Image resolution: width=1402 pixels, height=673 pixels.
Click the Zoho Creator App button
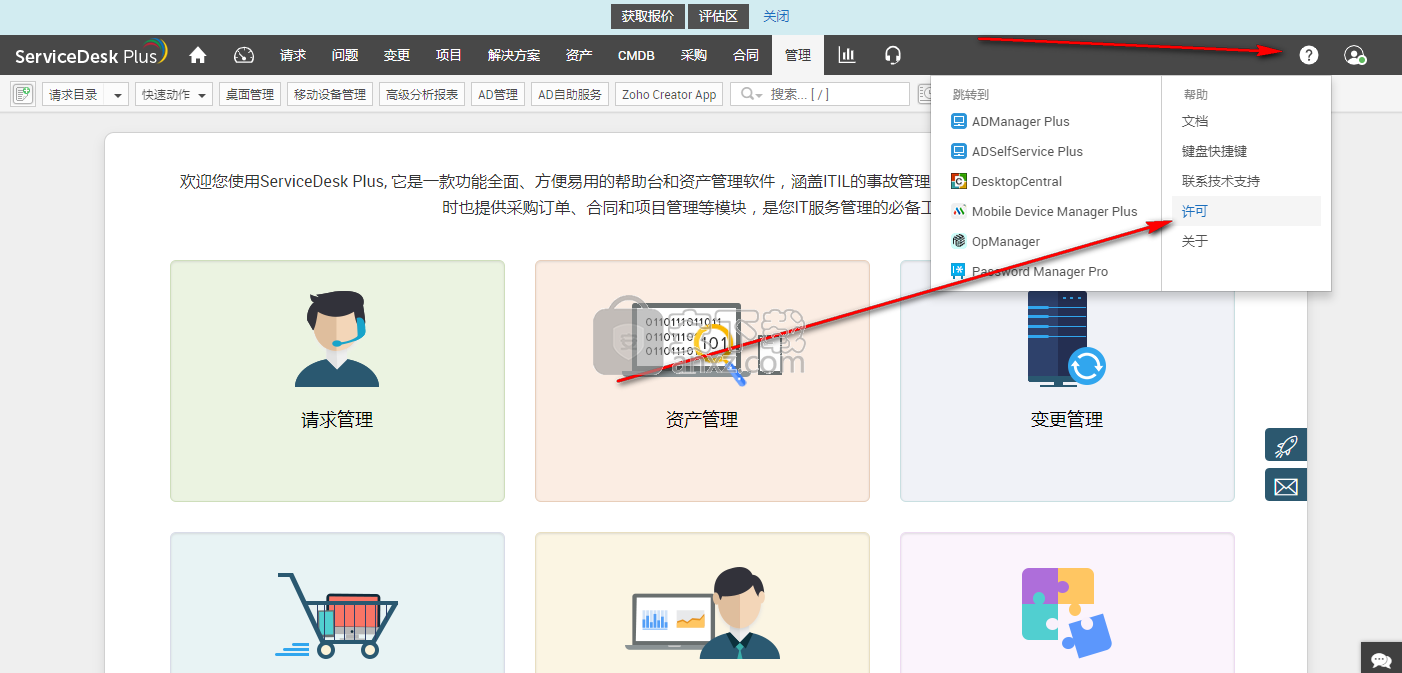click(669, 94)
